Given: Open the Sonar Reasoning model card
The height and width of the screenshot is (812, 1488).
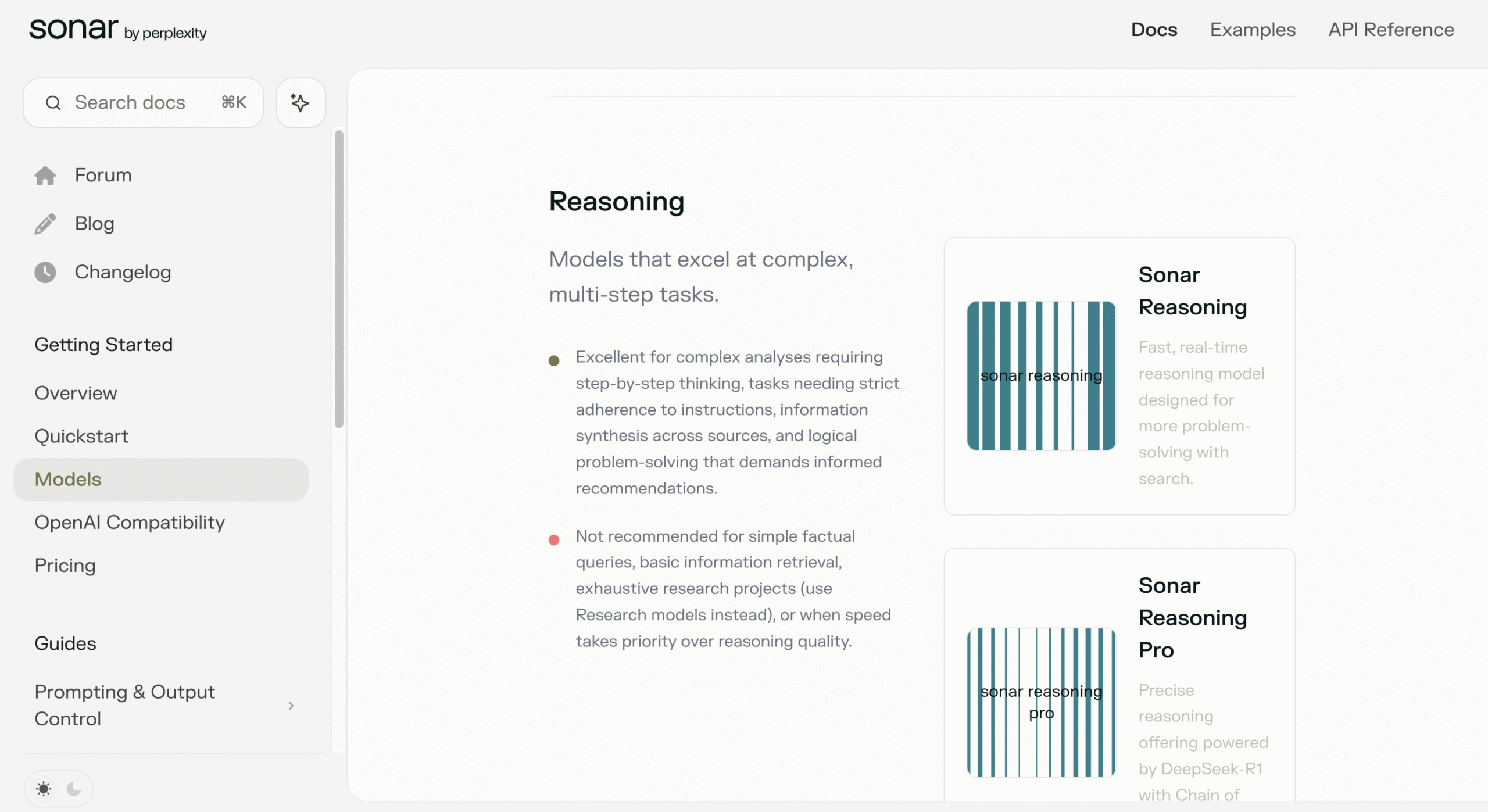Looking at the screenshot, I should [x=1192, y=291].
